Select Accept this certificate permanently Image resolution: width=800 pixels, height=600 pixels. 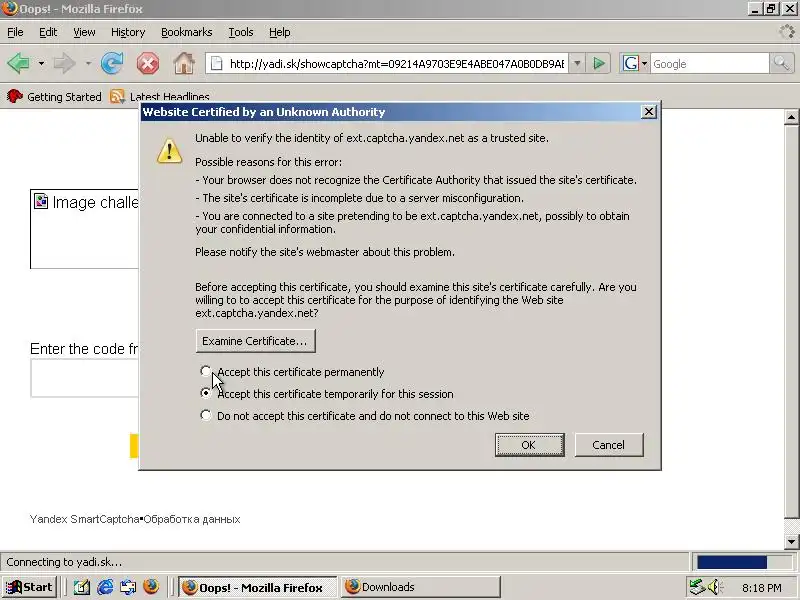tap(206, 371)
